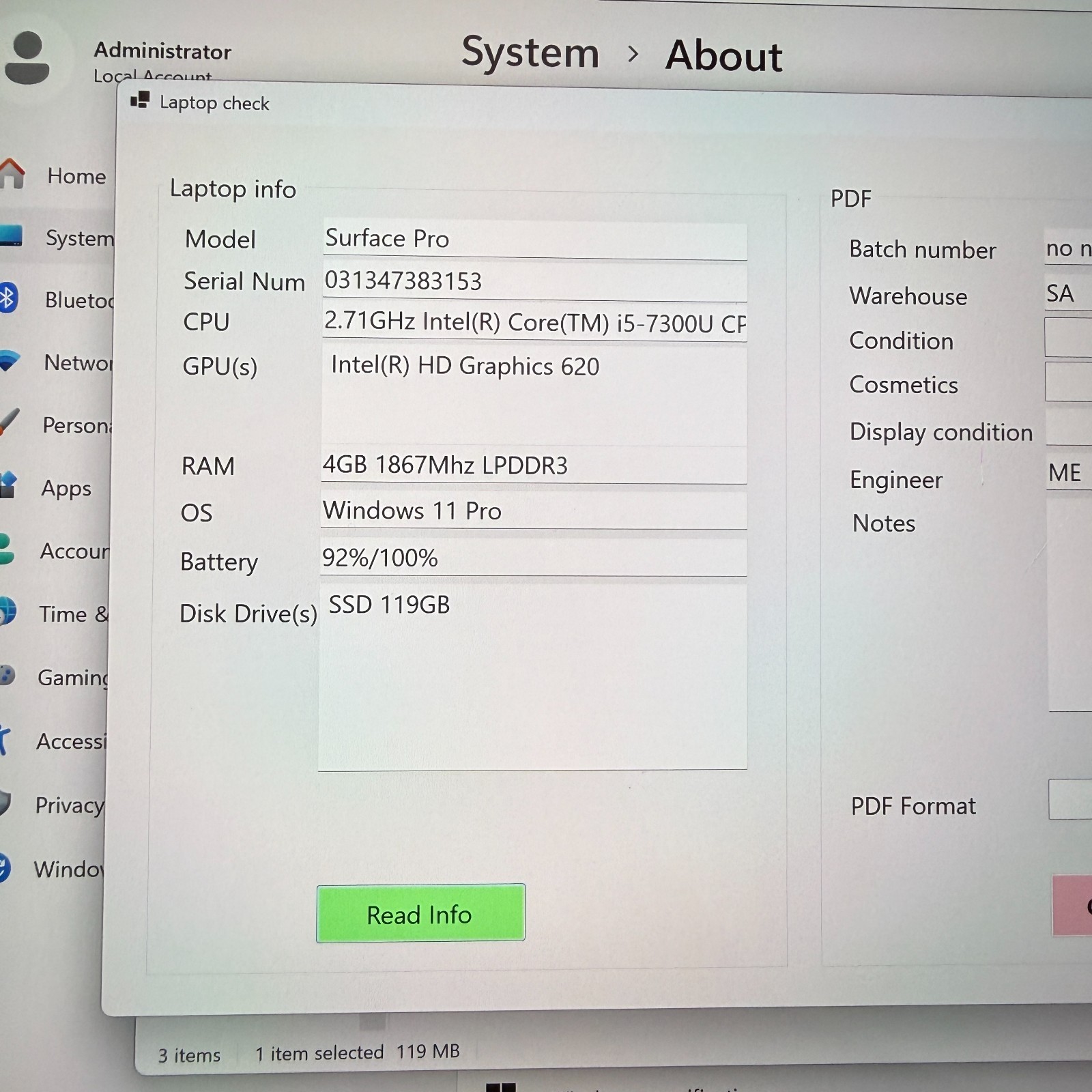
Task: Click the Windows Update icon in sidebar
Action: tap(5, 868)
